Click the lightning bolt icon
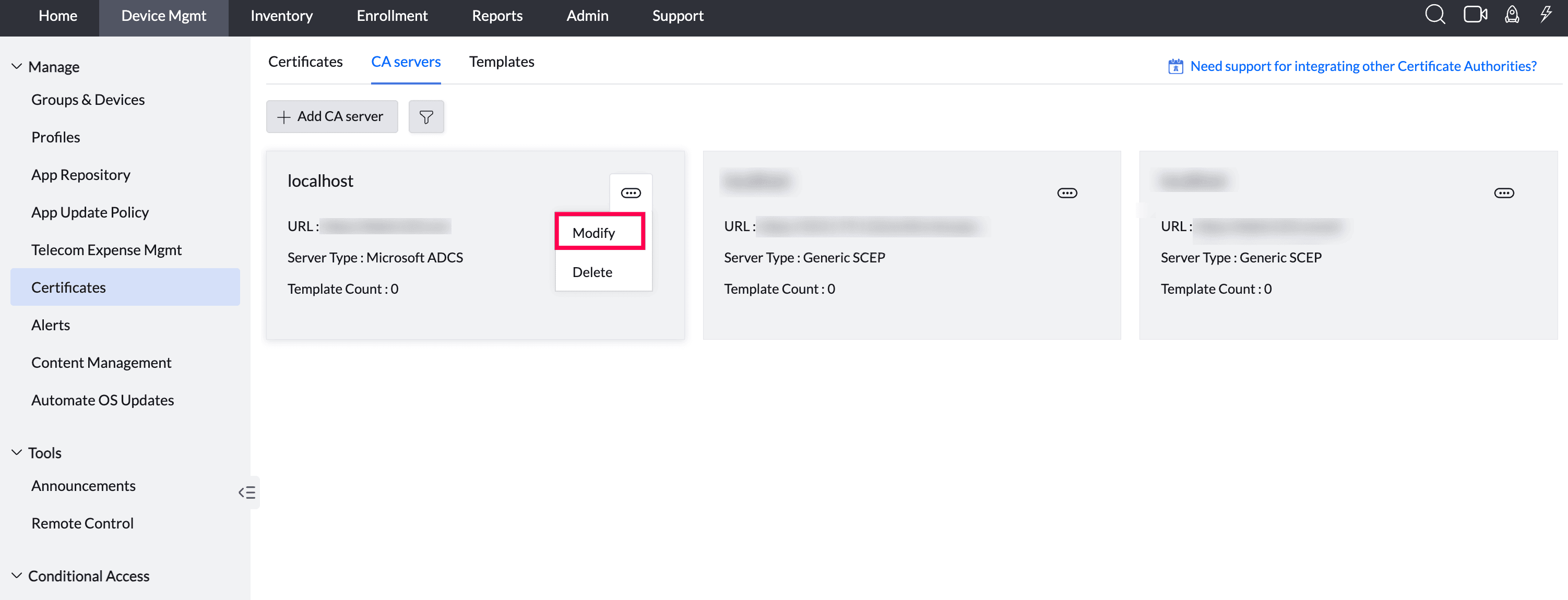The height and width of the screenshot is (600, 1568). [x=1546, y=15]
